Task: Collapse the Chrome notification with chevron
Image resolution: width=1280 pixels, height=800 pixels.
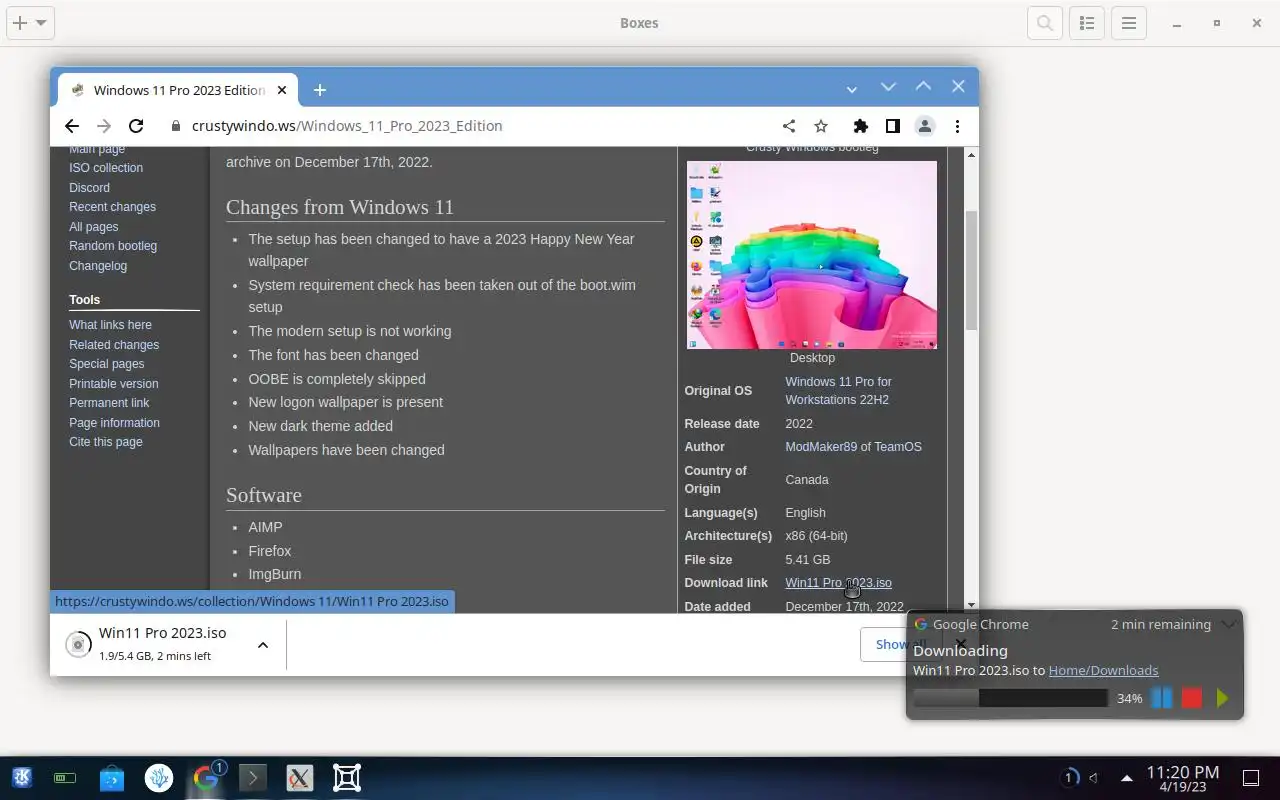Action: [1229, 624]
